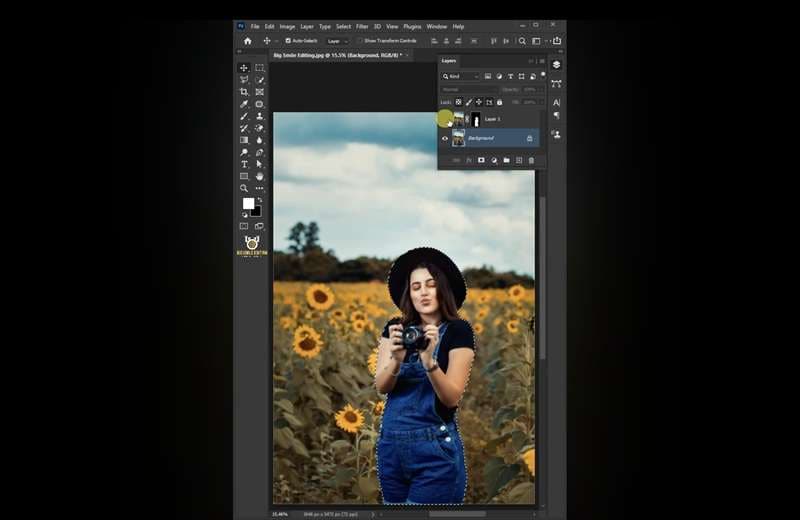The width and height of the screenshot is (800, 520).
Task: Select the Hand tool
Action: [x=260, y=176]
